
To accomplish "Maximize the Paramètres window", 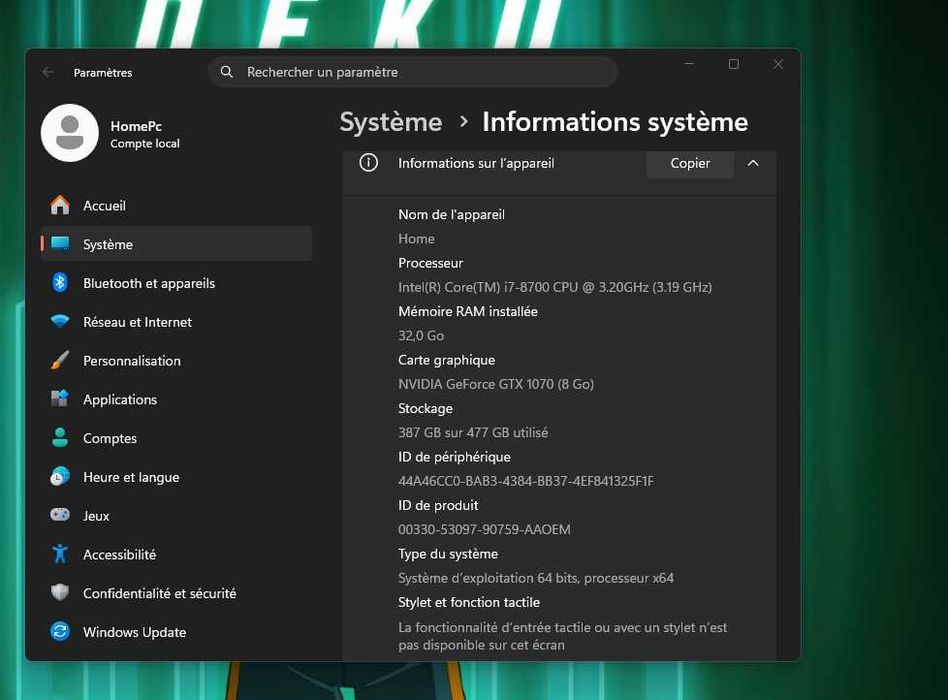I will click(x=733, y=64).
